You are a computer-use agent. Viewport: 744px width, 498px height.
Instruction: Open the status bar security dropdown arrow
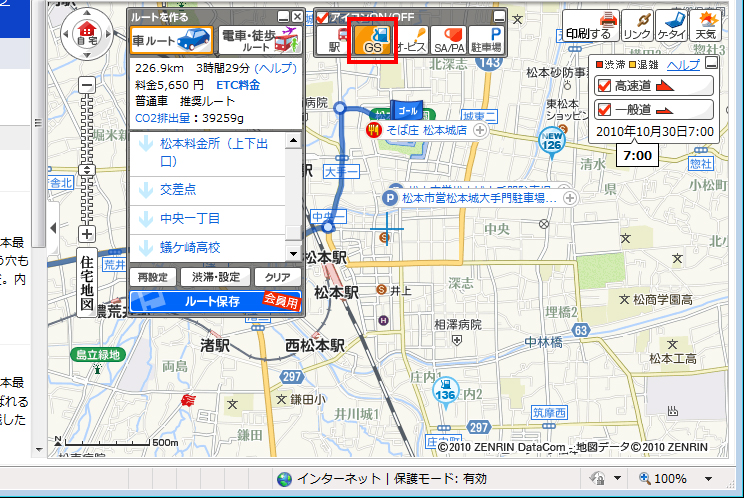click(617, 478)
